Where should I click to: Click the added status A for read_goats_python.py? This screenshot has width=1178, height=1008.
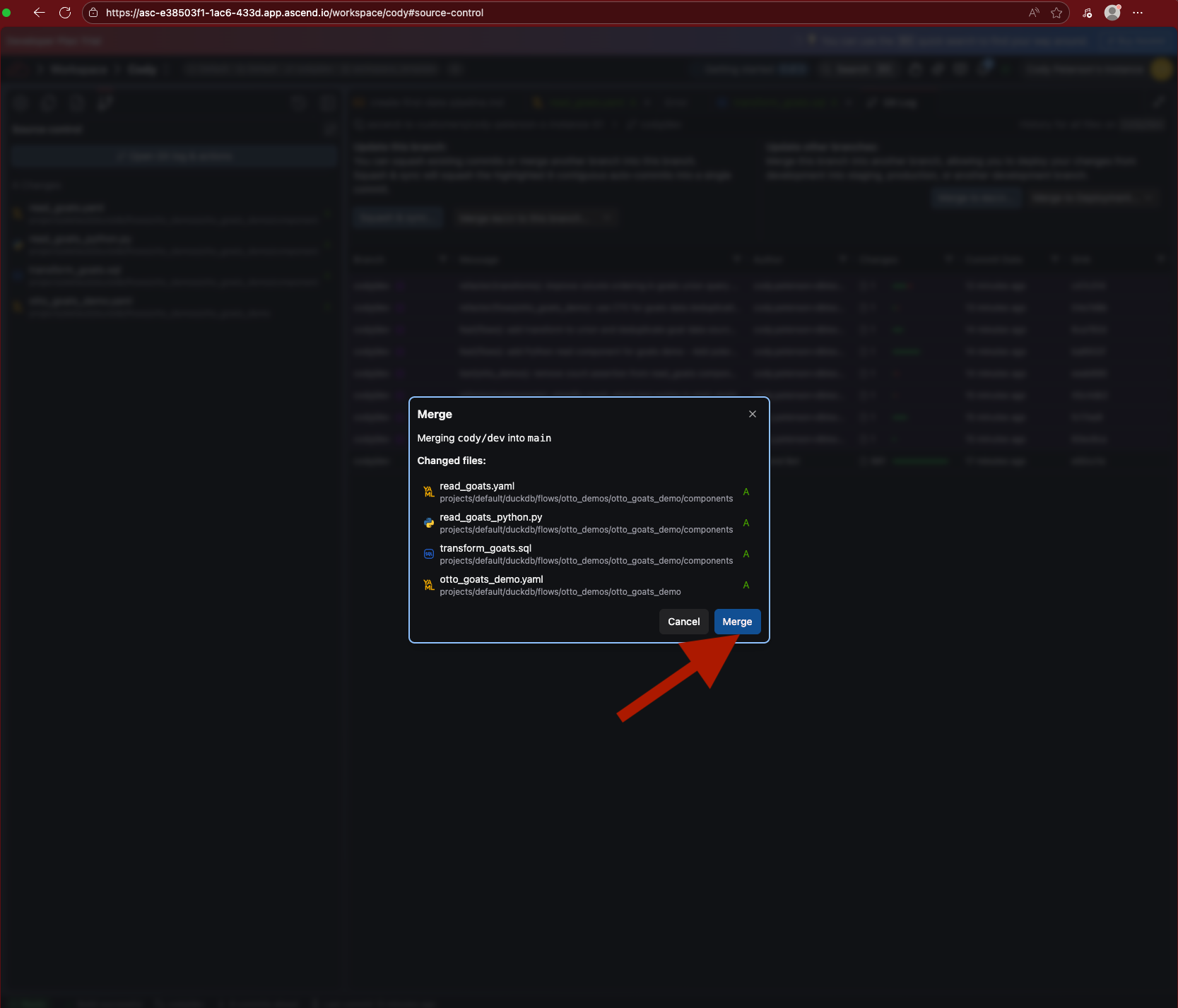pyautogui.click(x=746, y=523)
